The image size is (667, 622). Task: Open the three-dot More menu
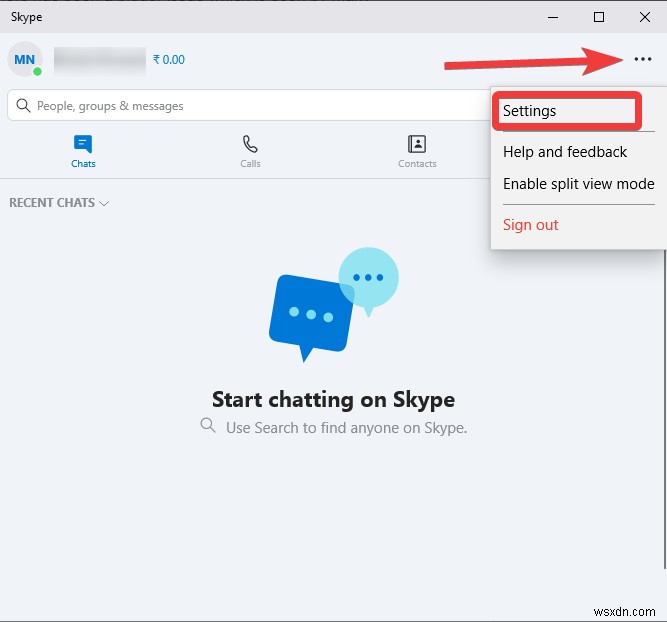[642, 59]
